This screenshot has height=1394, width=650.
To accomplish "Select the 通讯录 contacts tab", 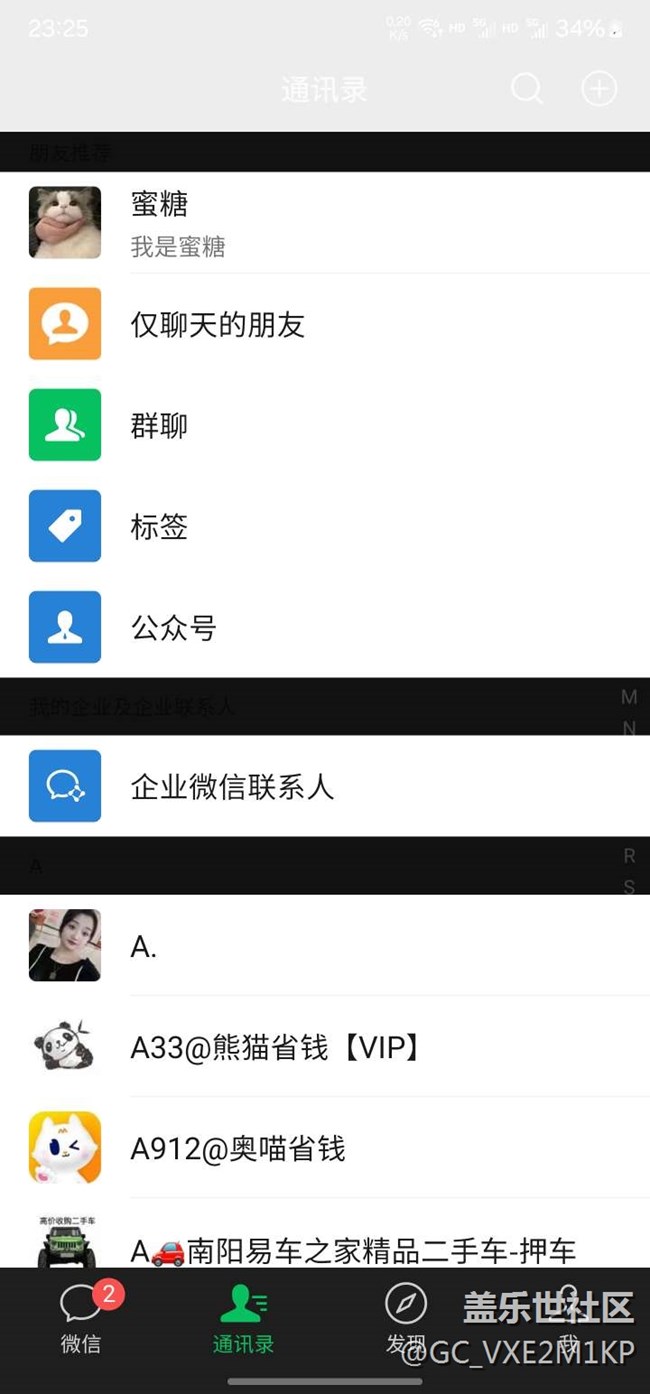I will [243, 1319].
